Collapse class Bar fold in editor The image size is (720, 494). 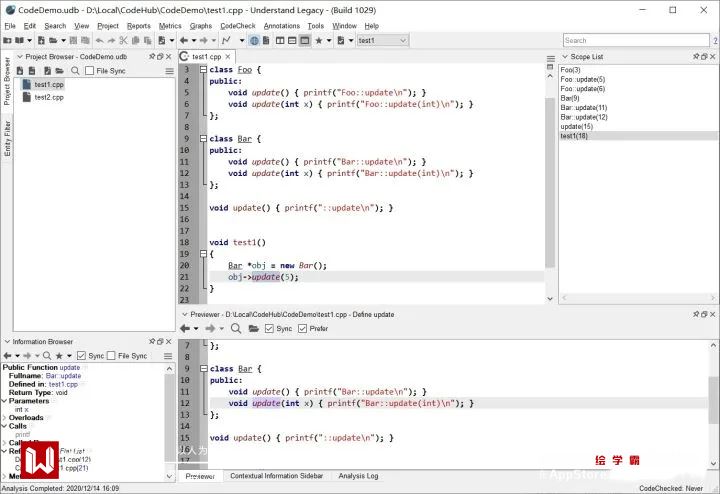point(203,138)
